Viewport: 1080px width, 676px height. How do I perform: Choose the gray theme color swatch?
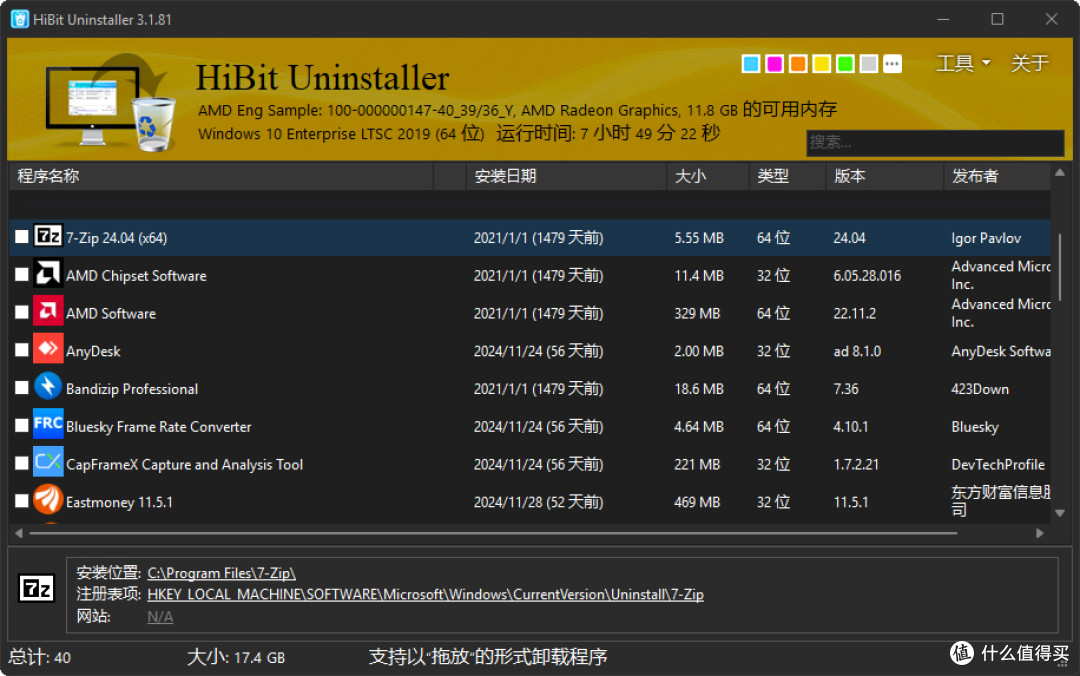(x=869, y=64)
